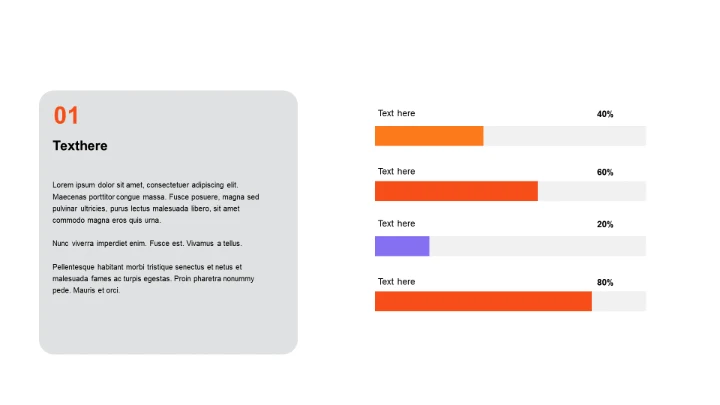Click the "Text here" label for 80% bar
Image resolution: width=720 pixels, height=405 pixels.
pyautogui.click(x=396, y=282)
